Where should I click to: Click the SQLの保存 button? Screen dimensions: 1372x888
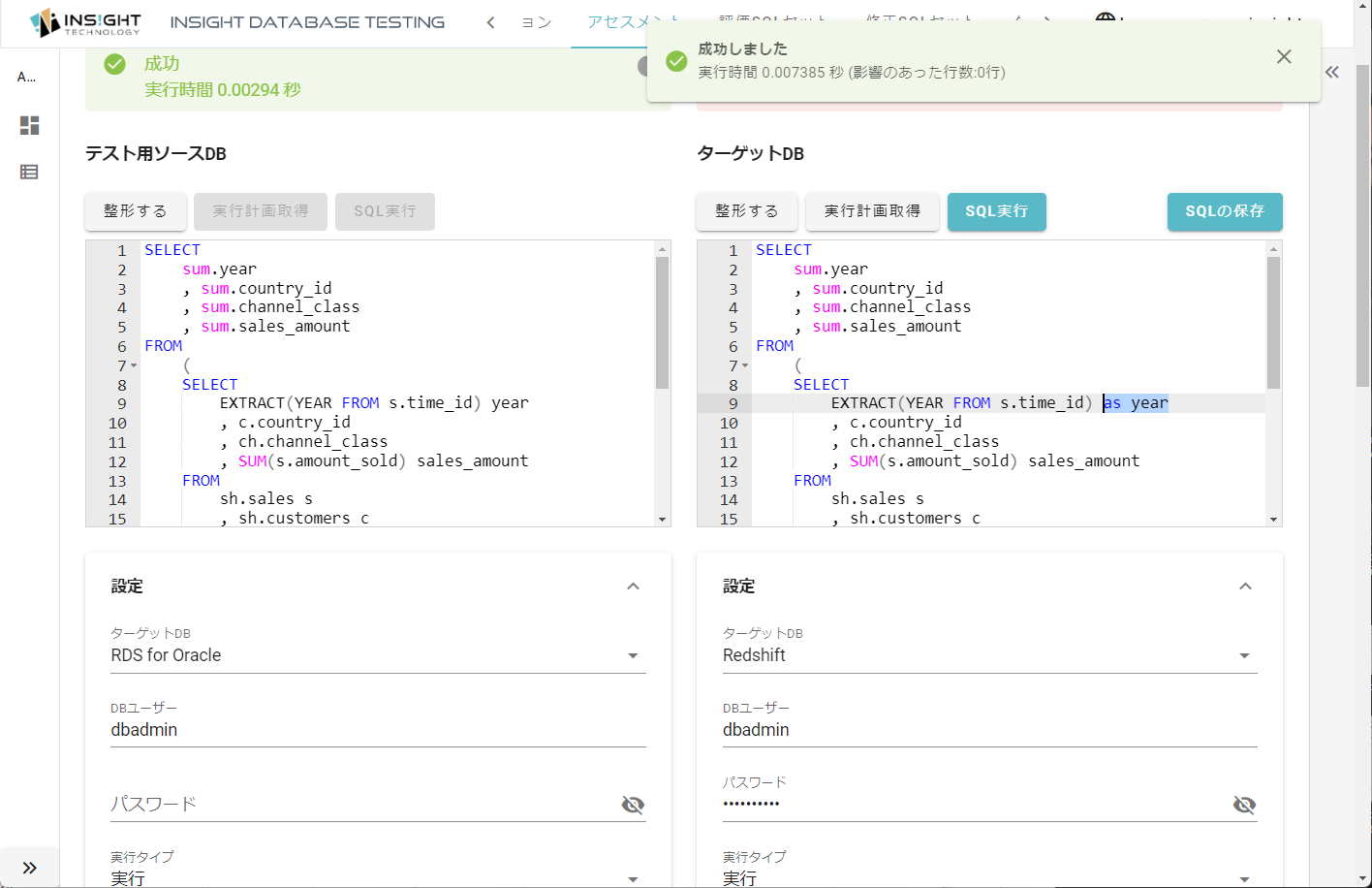click(1225, 211)
